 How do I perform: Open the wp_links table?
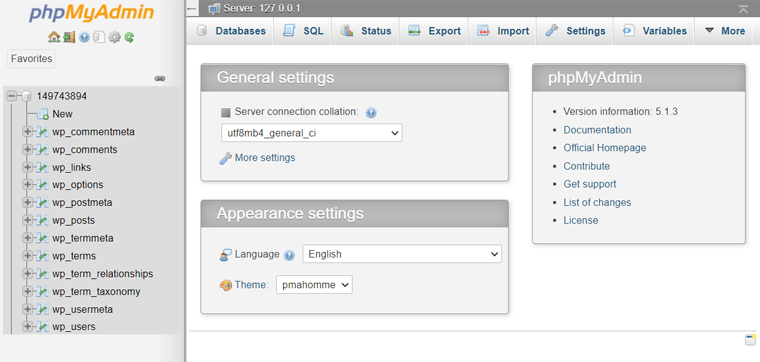tap(72, 168)
